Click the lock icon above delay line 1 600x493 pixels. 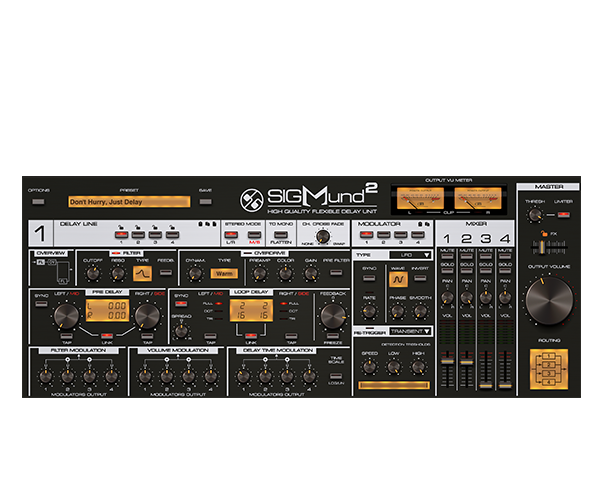[121, 227]
